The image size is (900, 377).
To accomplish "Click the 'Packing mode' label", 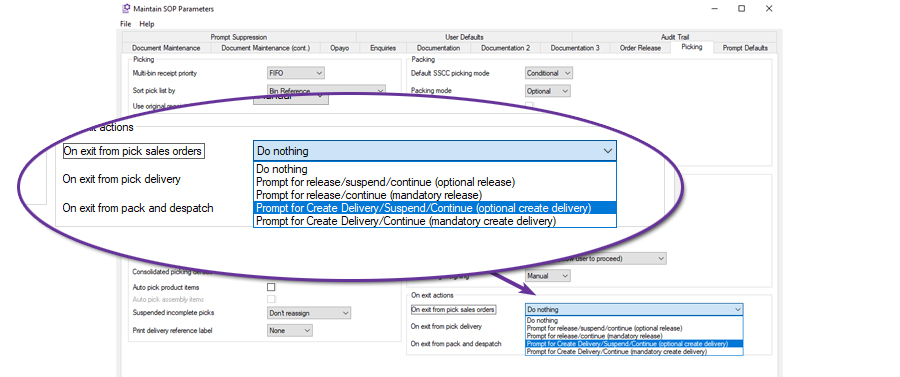I will 431,91.
